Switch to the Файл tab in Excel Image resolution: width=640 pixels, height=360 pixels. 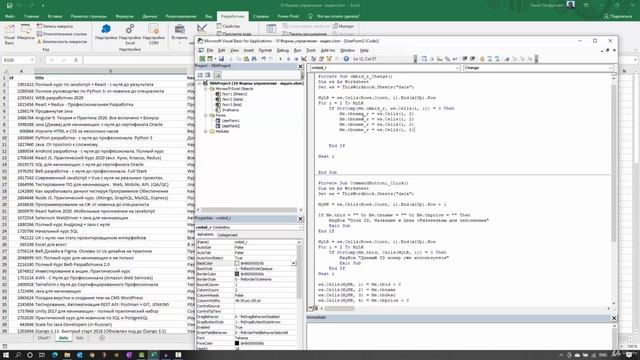coord(10,16)
